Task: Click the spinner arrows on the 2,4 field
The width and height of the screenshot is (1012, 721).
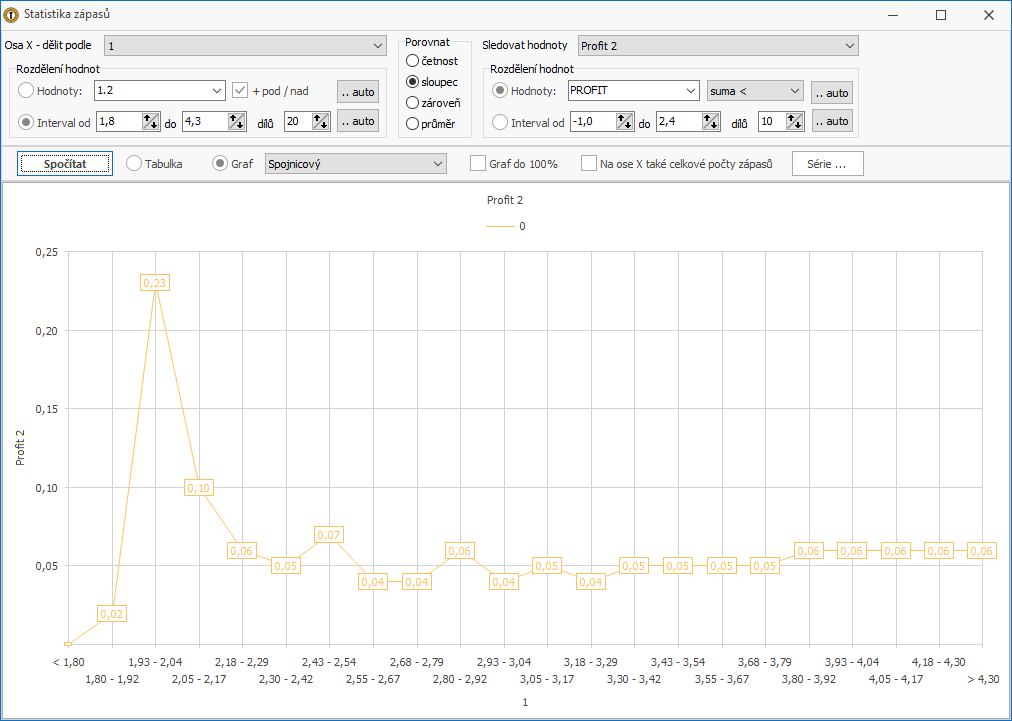Action: coord(711,121)
